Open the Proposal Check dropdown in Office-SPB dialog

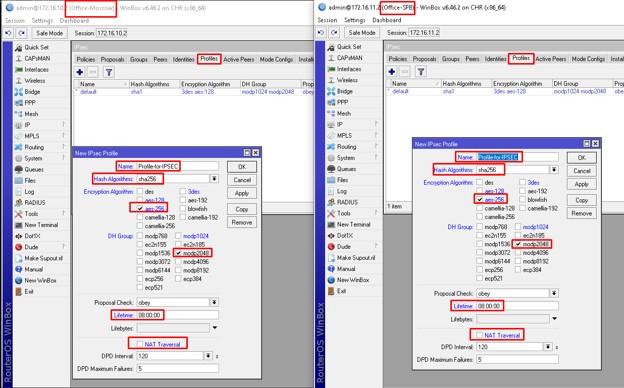point(554,293)
